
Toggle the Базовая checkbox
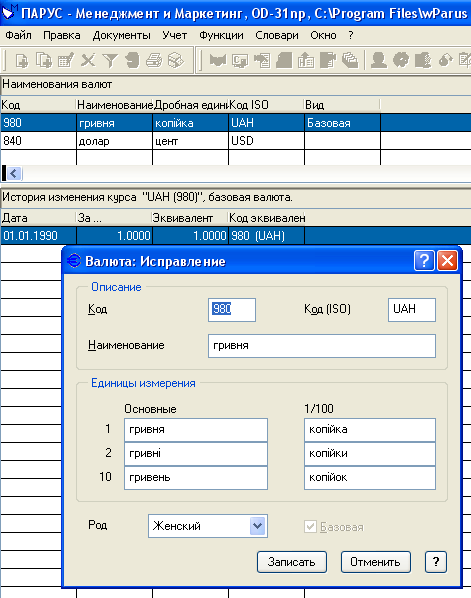click(x=310, y=527)
